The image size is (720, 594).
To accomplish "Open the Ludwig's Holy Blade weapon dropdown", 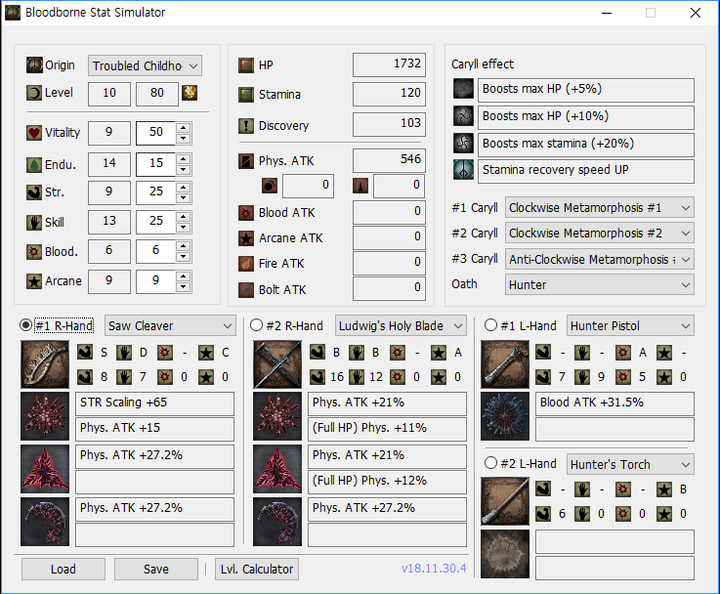I will (401, 326).
